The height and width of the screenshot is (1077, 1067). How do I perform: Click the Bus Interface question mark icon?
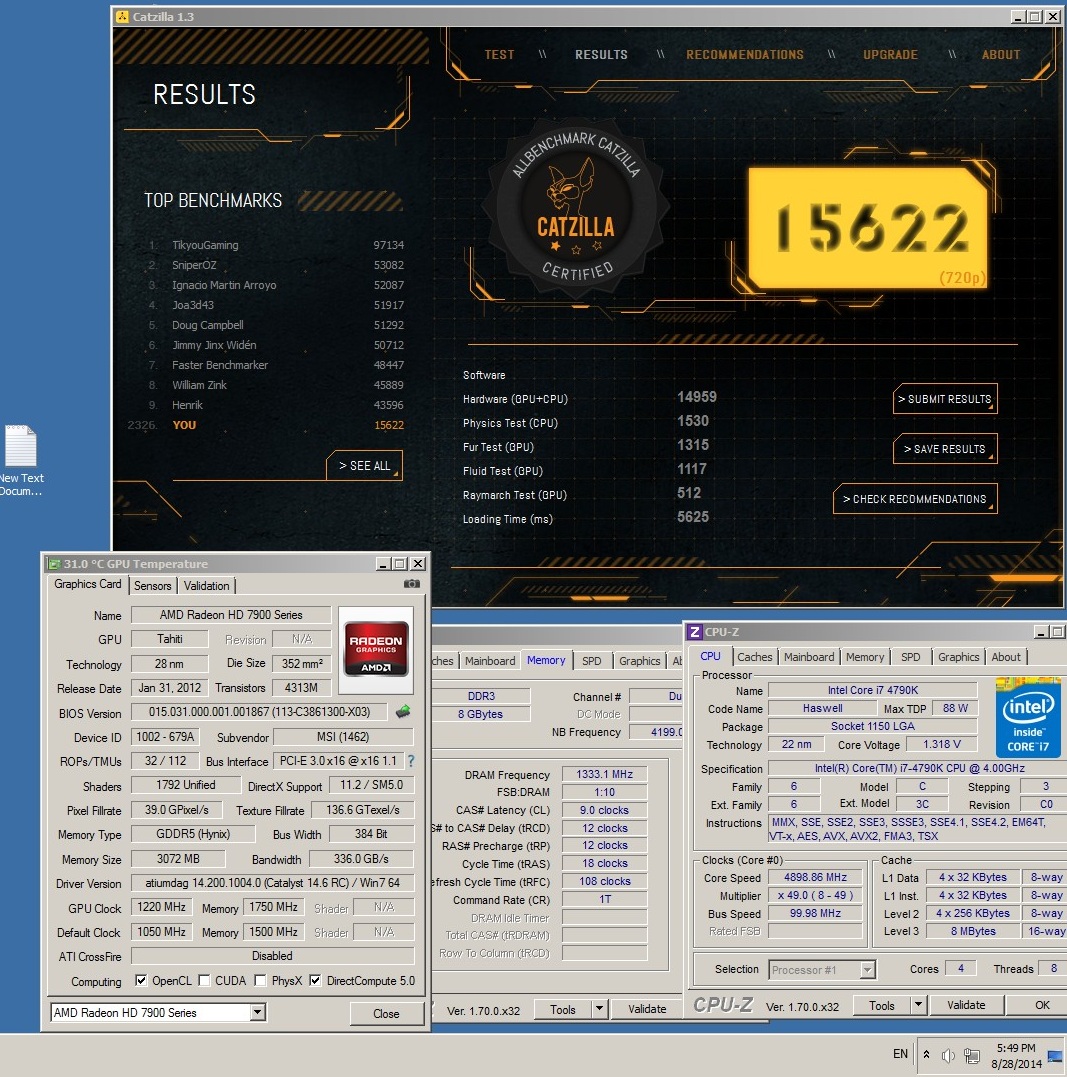pos(411,761)
